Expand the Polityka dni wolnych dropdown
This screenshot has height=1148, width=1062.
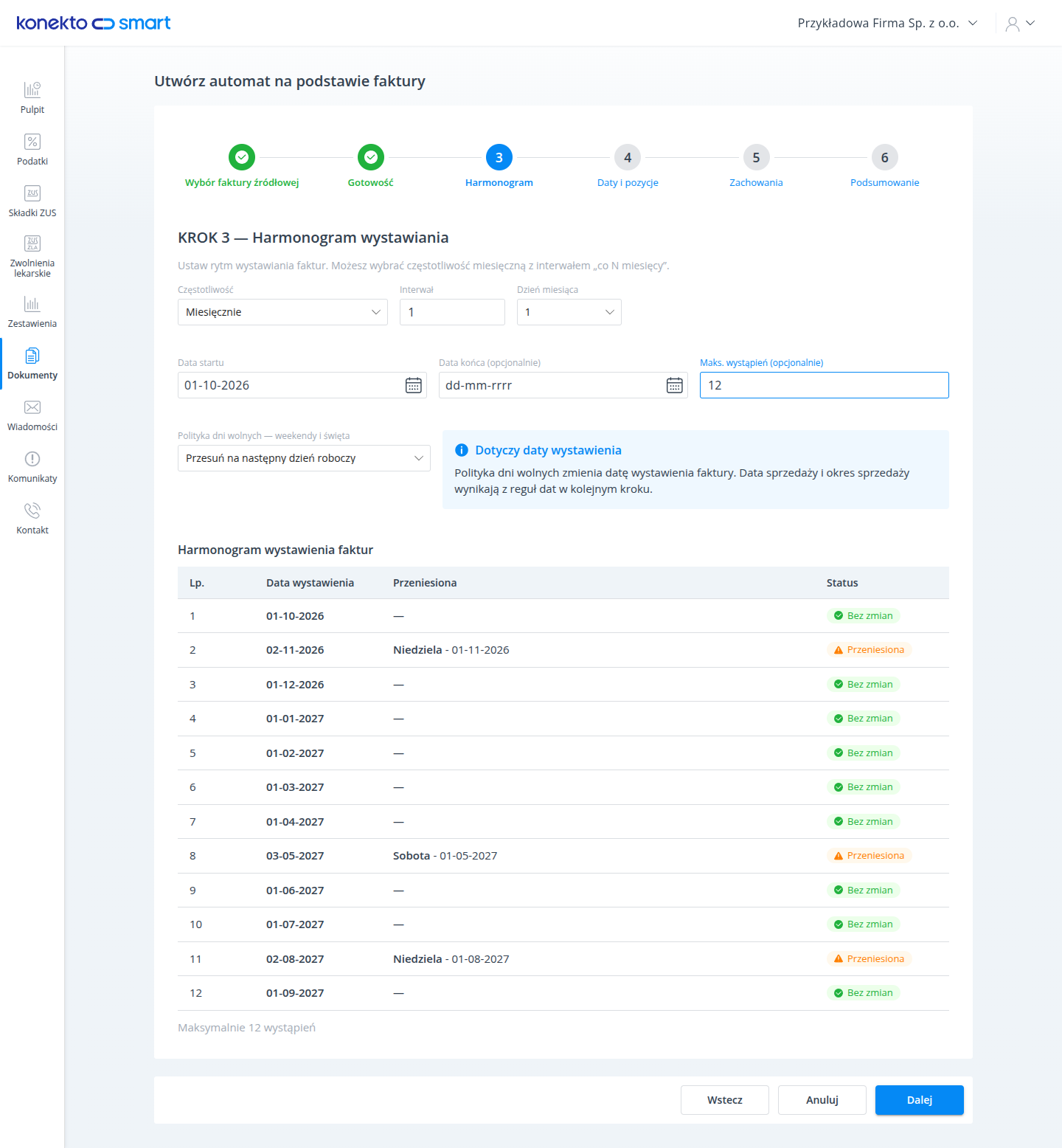[304, 458]
